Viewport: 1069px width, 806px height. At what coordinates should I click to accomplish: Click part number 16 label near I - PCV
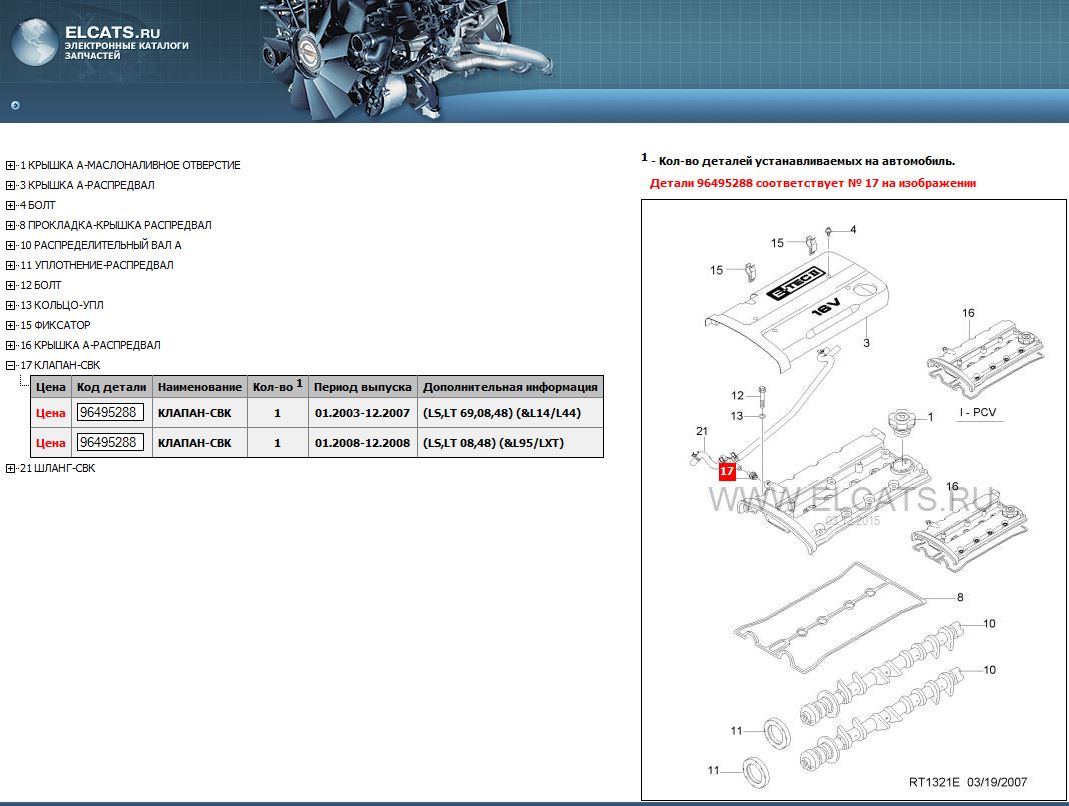click(967, 314)
